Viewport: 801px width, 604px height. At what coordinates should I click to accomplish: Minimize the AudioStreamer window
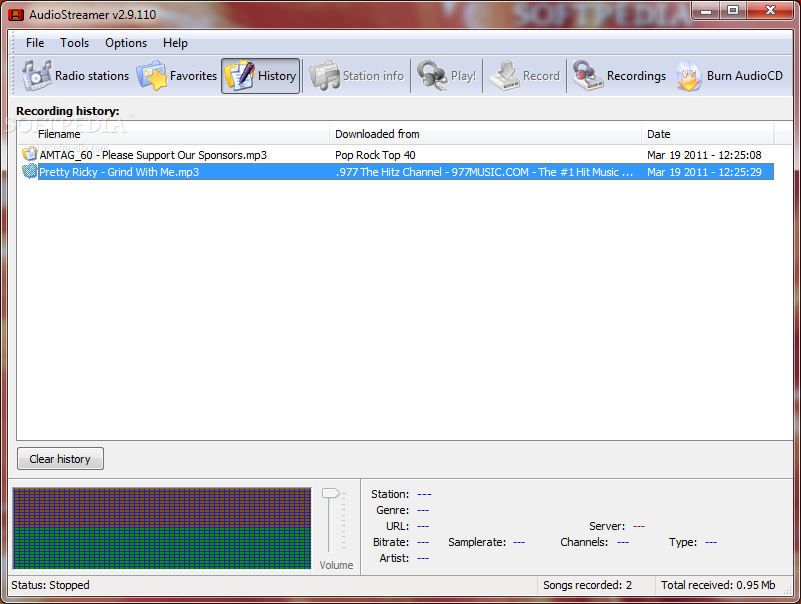pos(706,11)
